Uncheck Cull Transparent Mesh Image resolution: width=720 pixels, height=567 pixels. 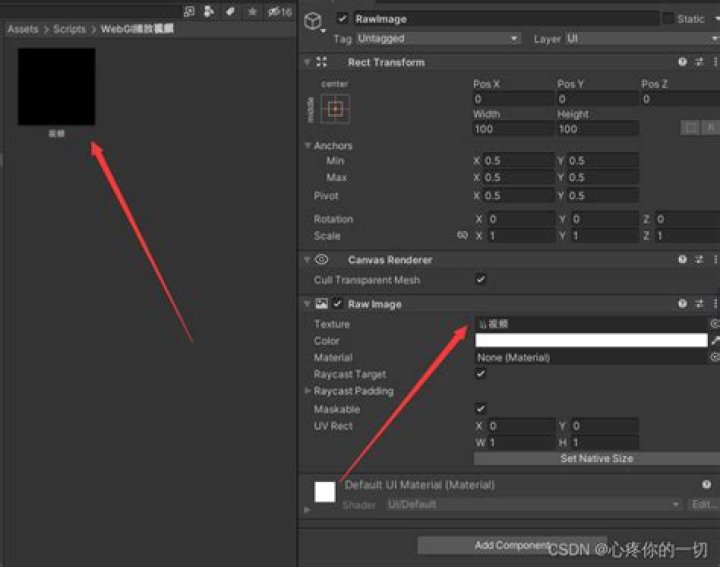480,279
